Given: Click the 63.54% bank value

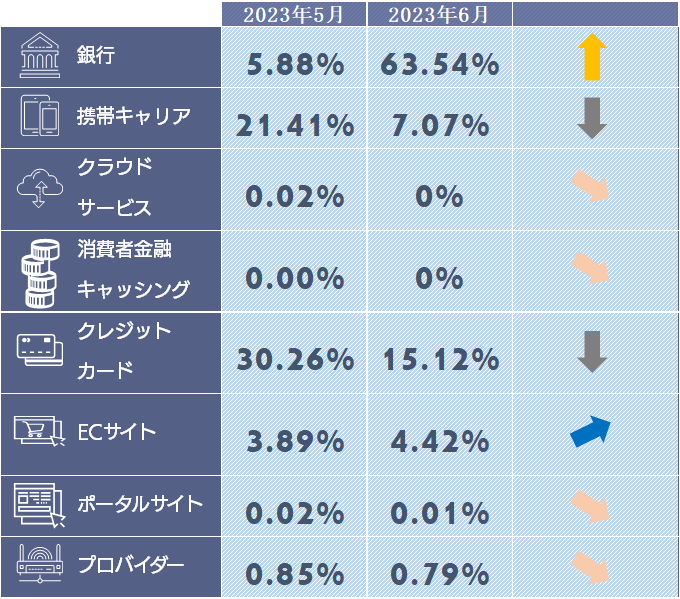Looking at the screenshot, I should [x=440, y=66].
